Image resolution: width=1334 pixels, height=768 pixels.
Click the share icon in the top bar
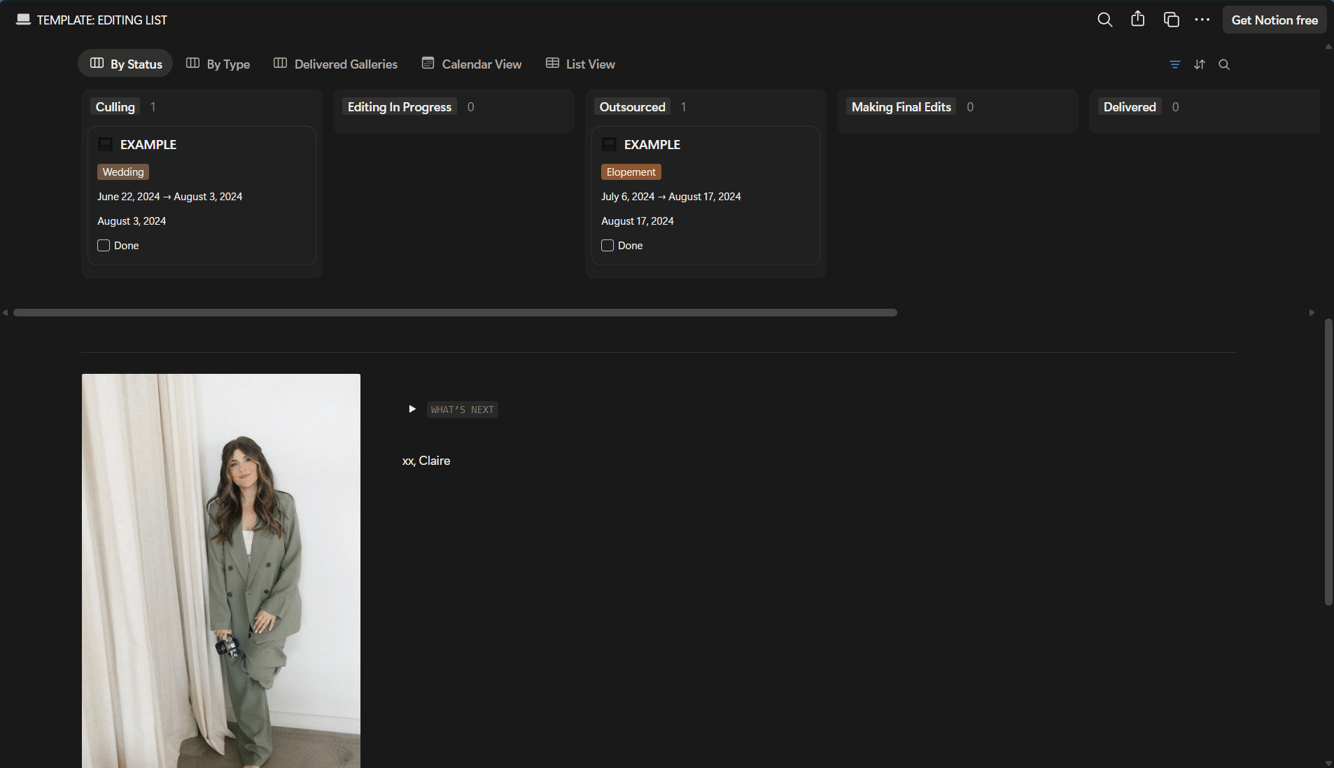pyautogui.click(x=1138, y=19)
